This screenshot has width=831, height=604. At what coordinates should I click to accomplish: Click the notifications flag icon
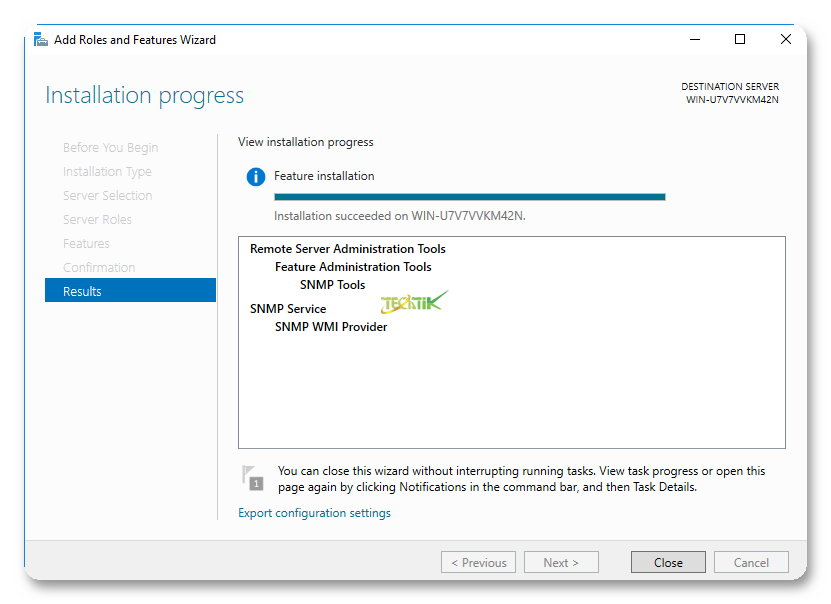[253, 477]
